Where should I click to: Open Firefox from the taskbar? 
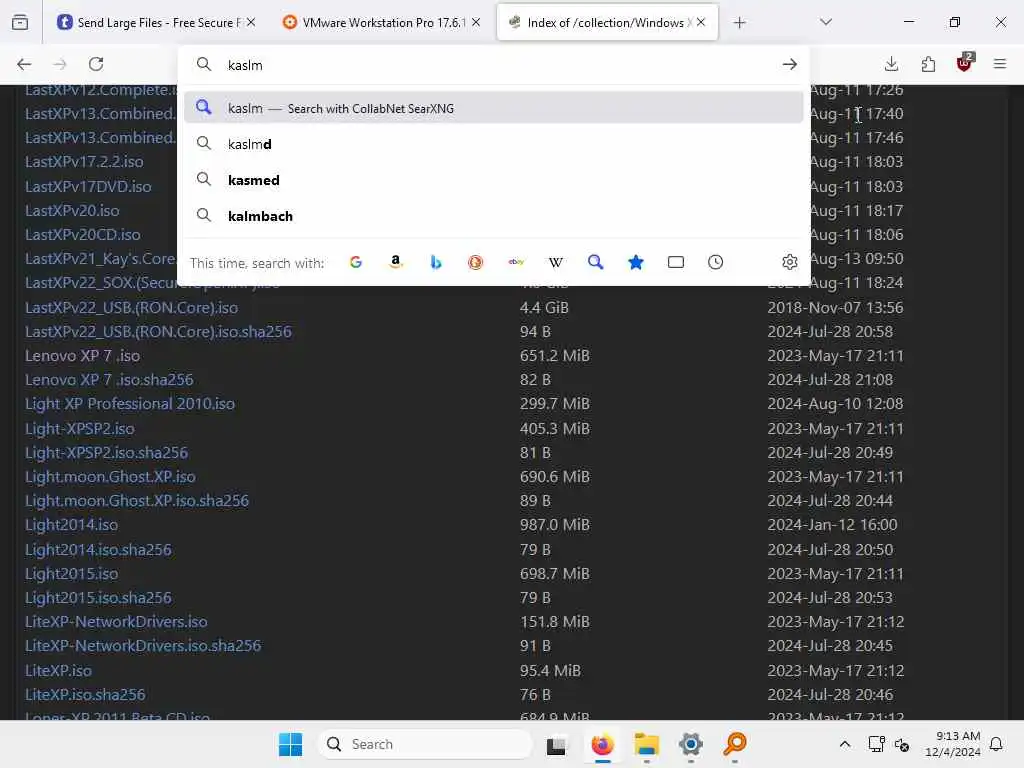602,744
